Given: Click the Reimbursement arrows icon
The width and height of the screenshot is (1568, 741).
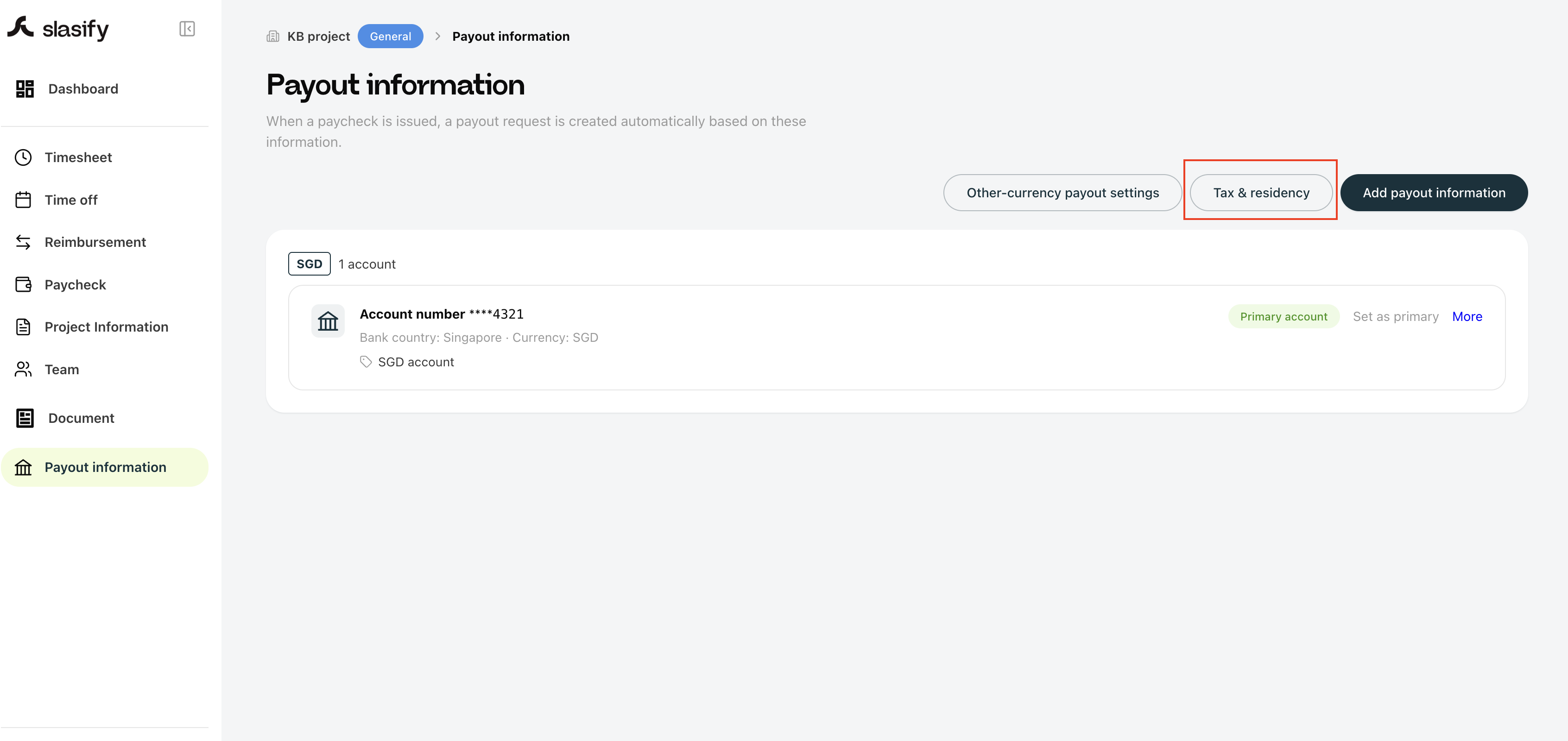Looking at the screenshot, I should click(x=23, y=242).
